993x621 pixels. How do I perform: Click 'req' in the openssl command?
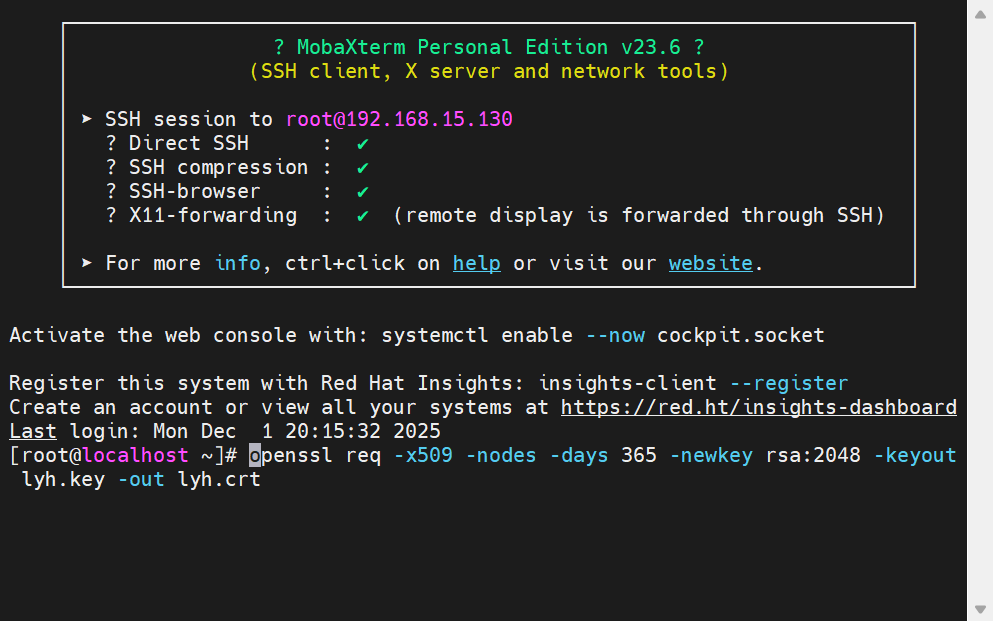point(364,456)
